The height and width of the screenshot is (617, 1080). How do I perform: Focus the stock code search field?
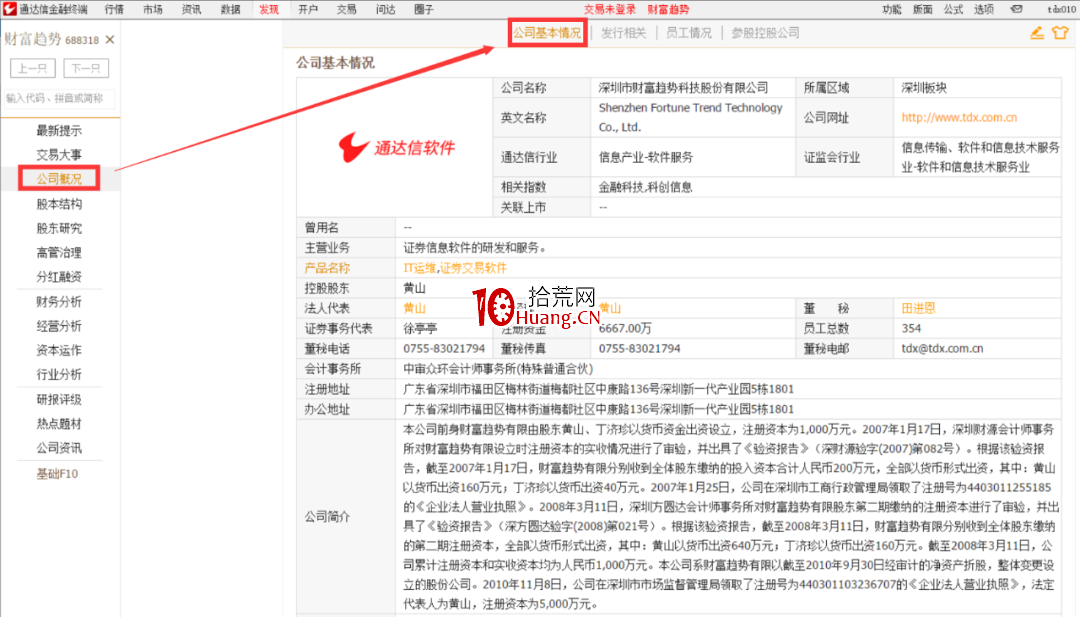point(59,98)
